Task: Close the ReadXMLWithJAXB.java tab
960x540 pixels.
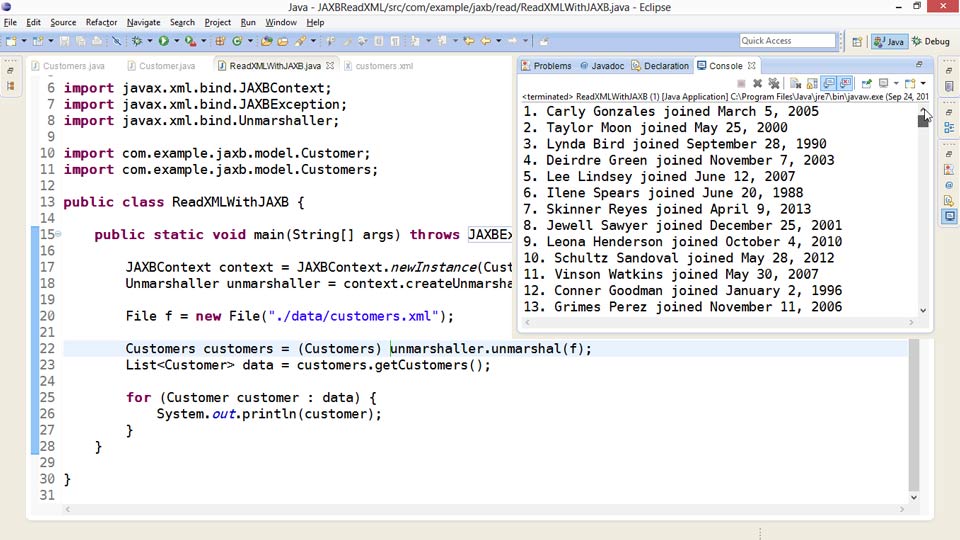Action: pos(330,66)
